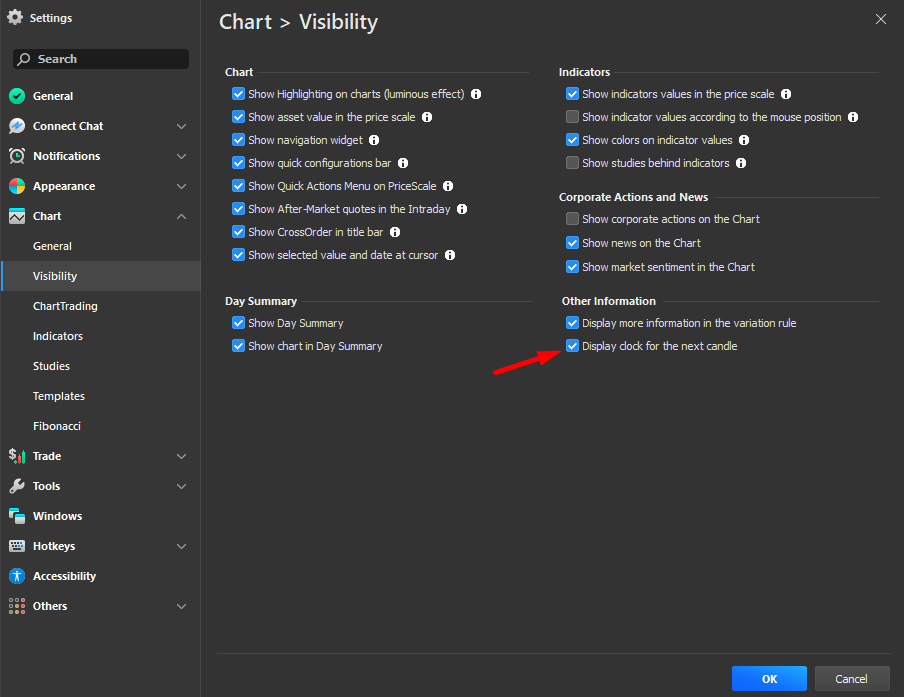The image size is (904, 697).
Task: Collapse the Chart section chevron
Action: [x=181, y=216]
